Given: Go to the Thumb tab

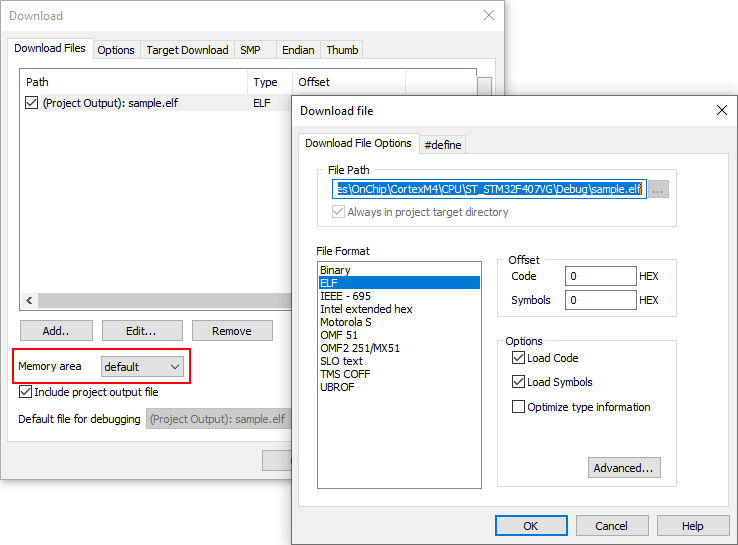Looking at the screenshot, I should pos(342,50).
